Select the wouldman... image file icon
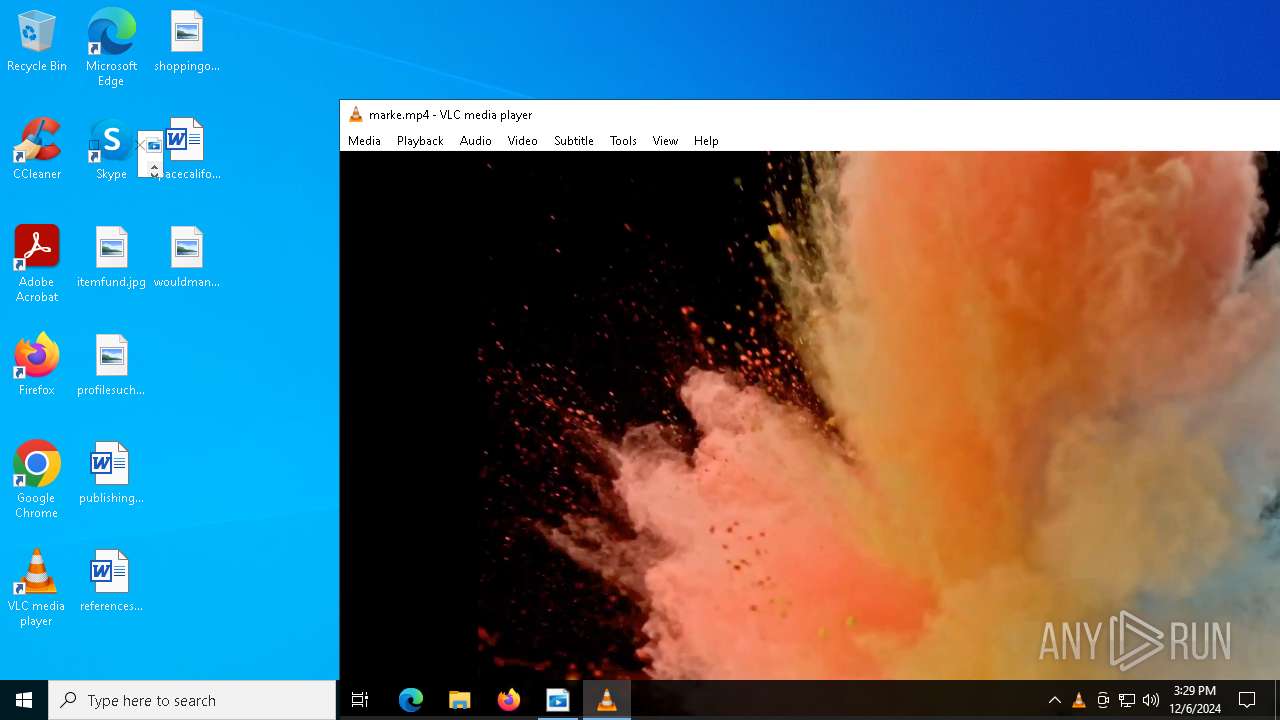This screenshot has height=720, width=1280. pyautogui.click(x=187, y=258)
